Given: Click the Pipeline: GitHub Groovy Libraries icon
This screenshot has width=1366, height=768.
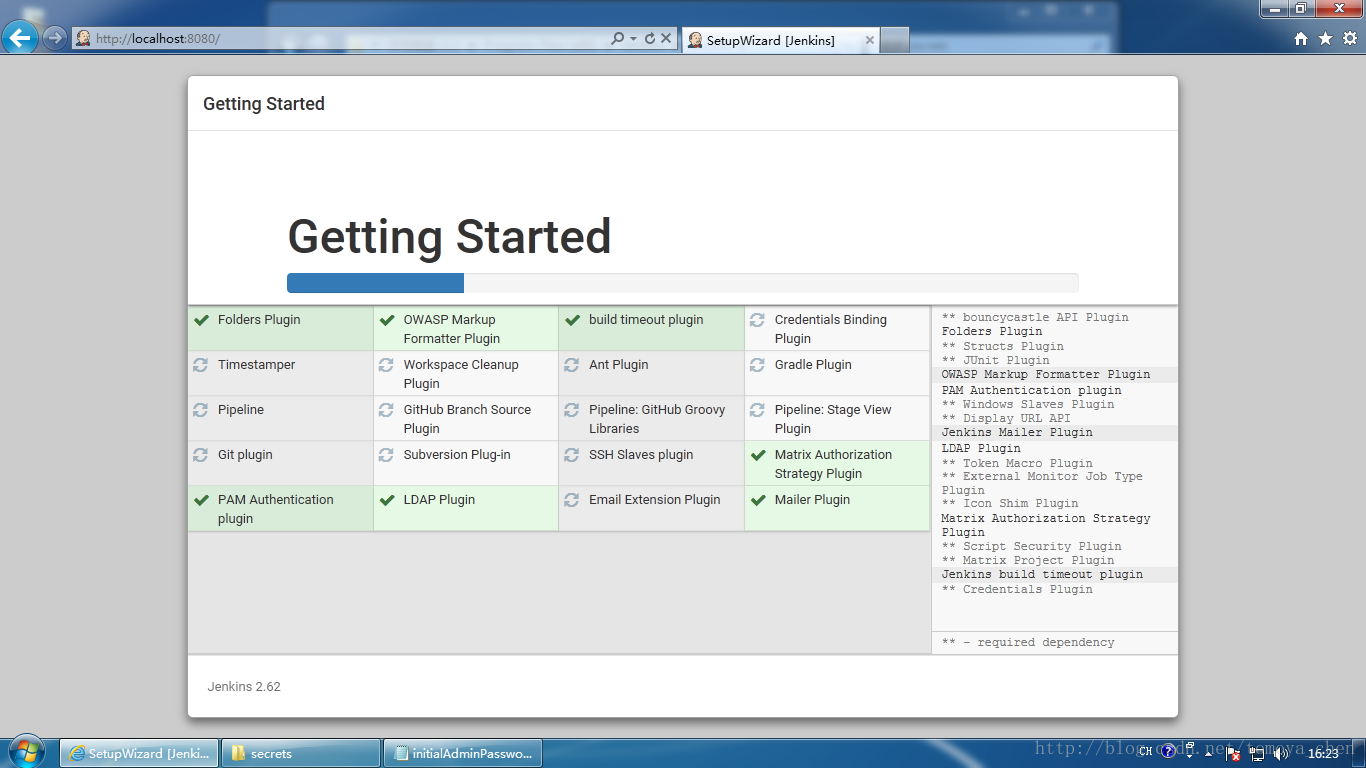Looking at the screenshot, I should point(572,410).
